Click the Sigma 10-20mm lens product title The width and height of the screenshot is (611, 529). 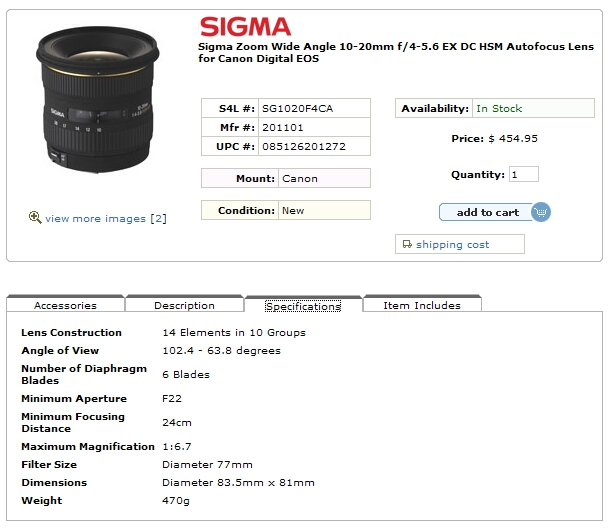(x=393, y=52)
